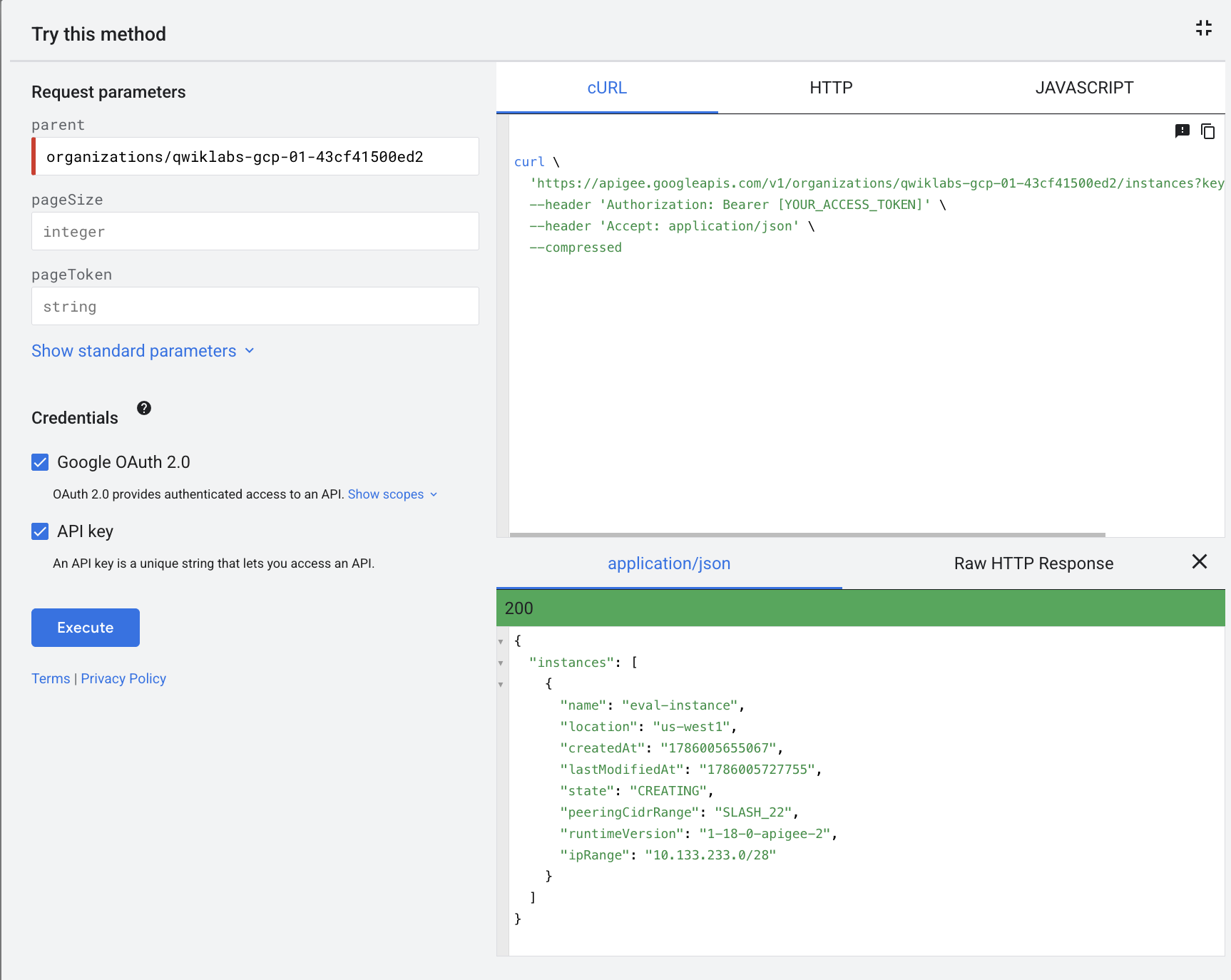Viewport: 1231px width, 980px height.
Task: Click the pageSize integer field
Action: click(255, 231)
